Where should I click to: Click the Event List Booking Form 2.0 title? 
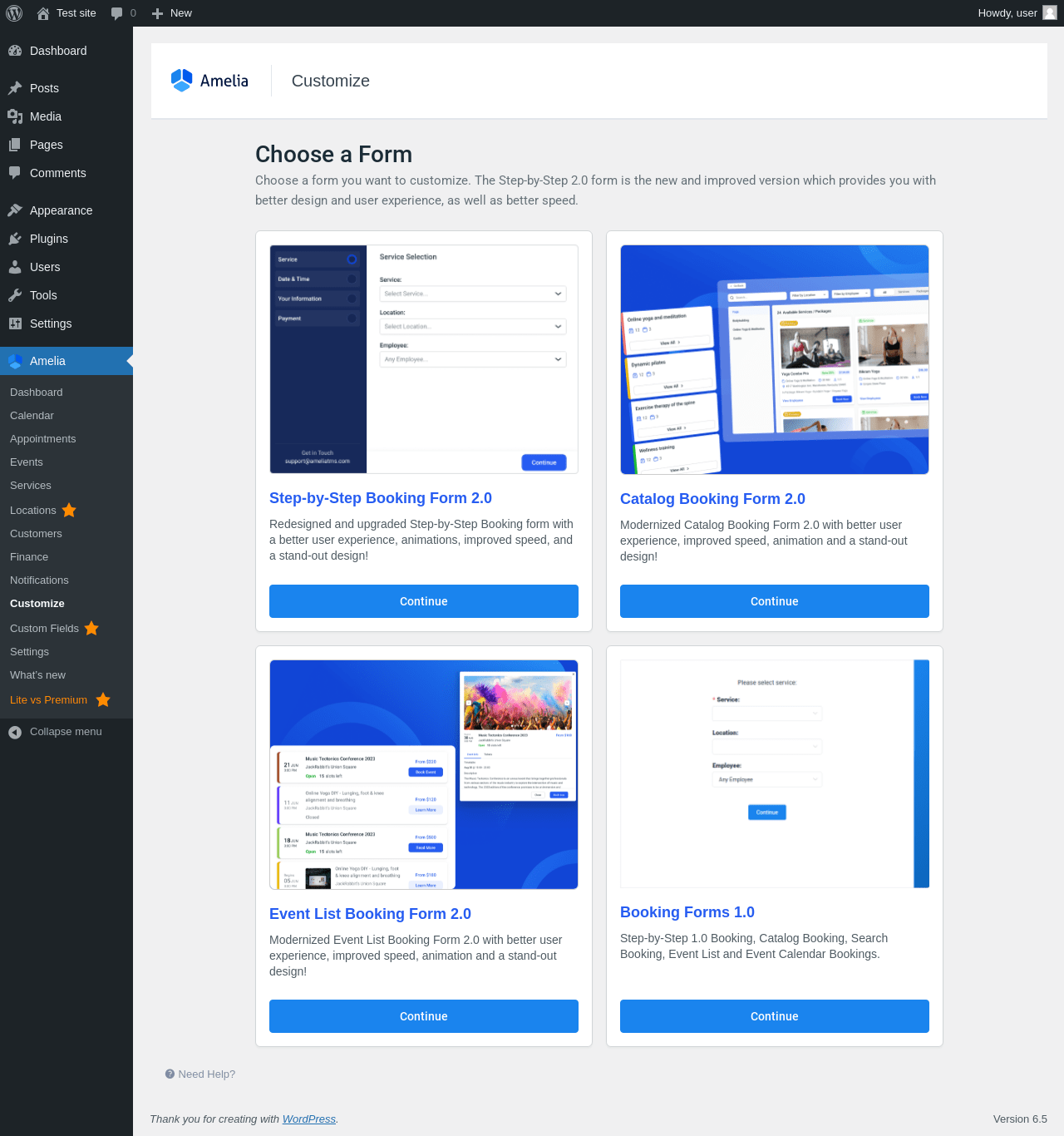point(370,914)
